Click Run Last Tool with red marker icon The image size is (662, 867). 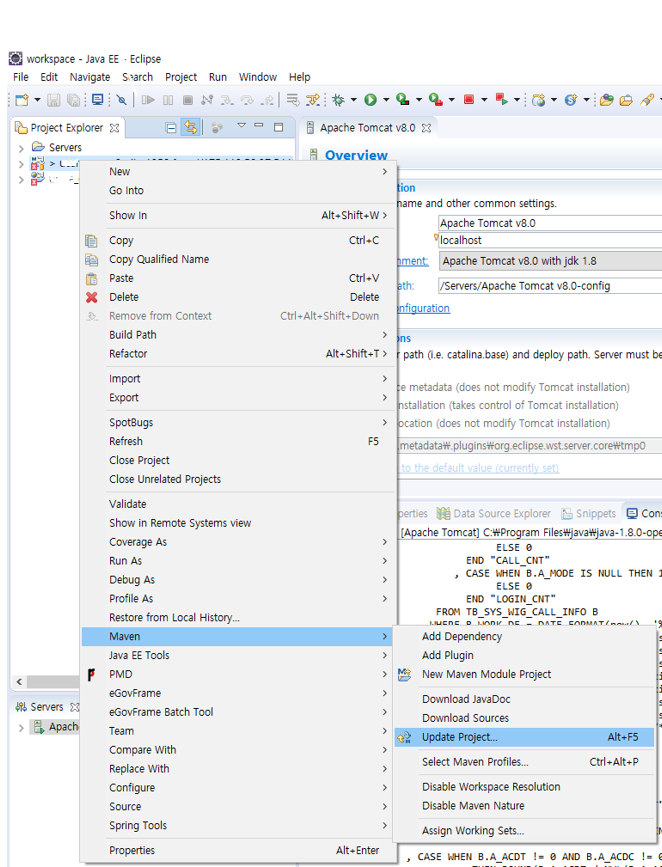436,100
